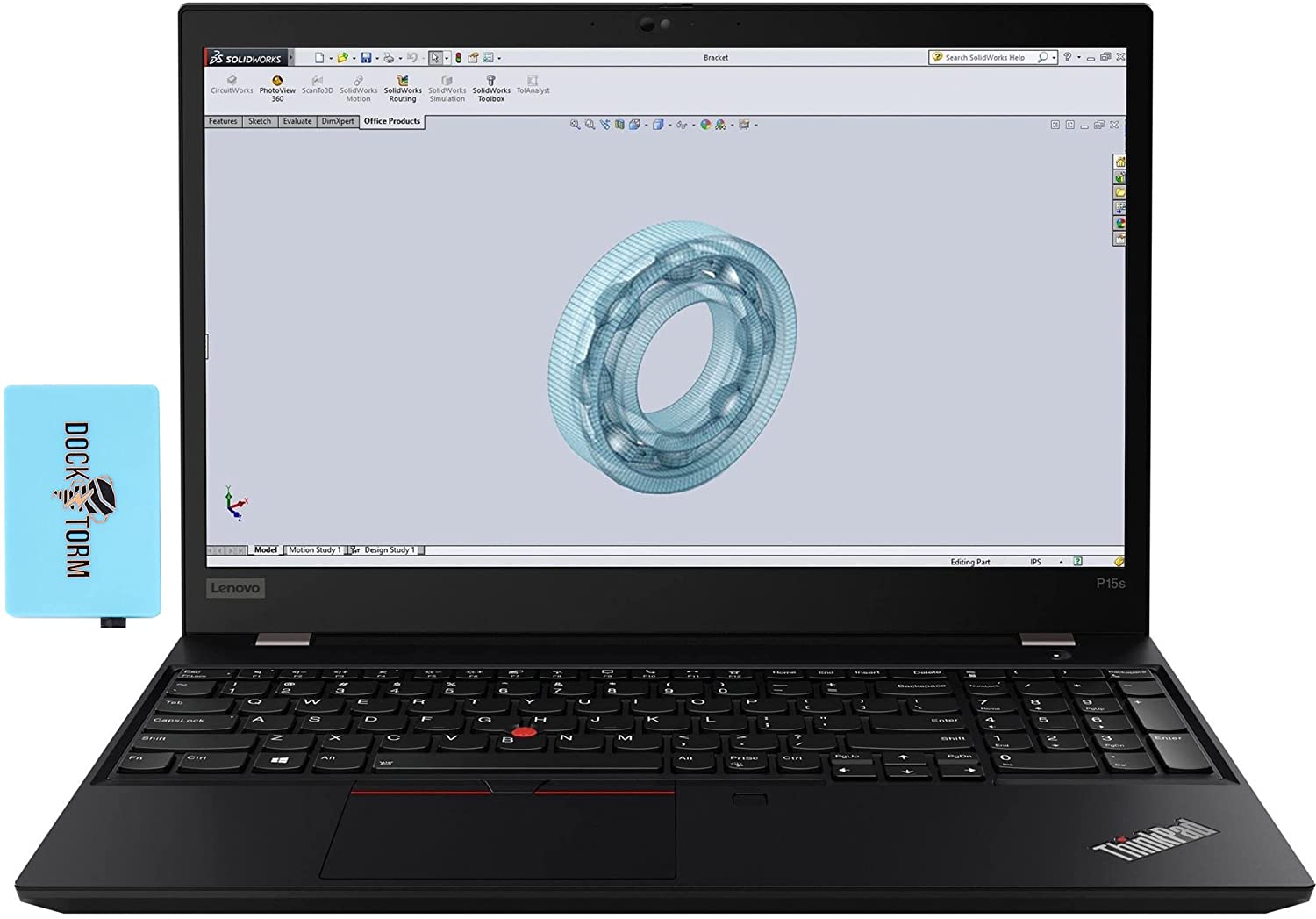The width and height of the screenshot is (1316, 919).
Task: Open SolidWorks Routing
Action: 403,89
